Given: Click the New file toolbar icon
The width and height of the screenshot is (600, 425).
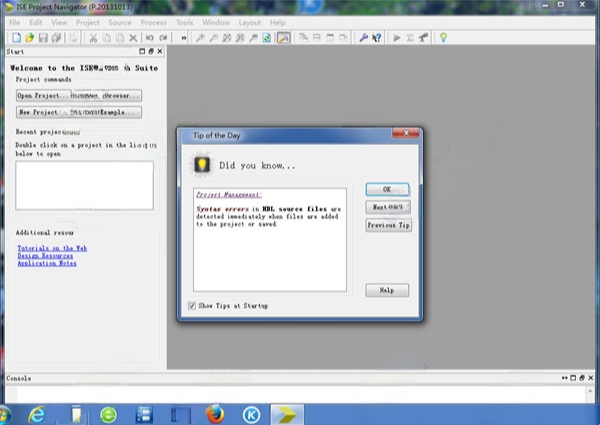Looking at the screenshot, I should (x=16, y=37).
